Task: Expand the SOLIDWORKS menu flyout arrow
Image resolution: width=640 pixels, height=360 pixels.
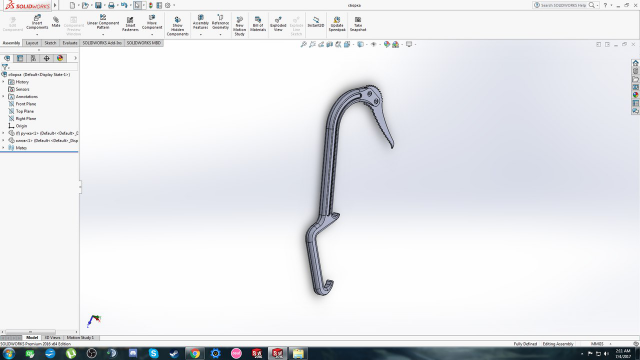Action: click(55, 5)
